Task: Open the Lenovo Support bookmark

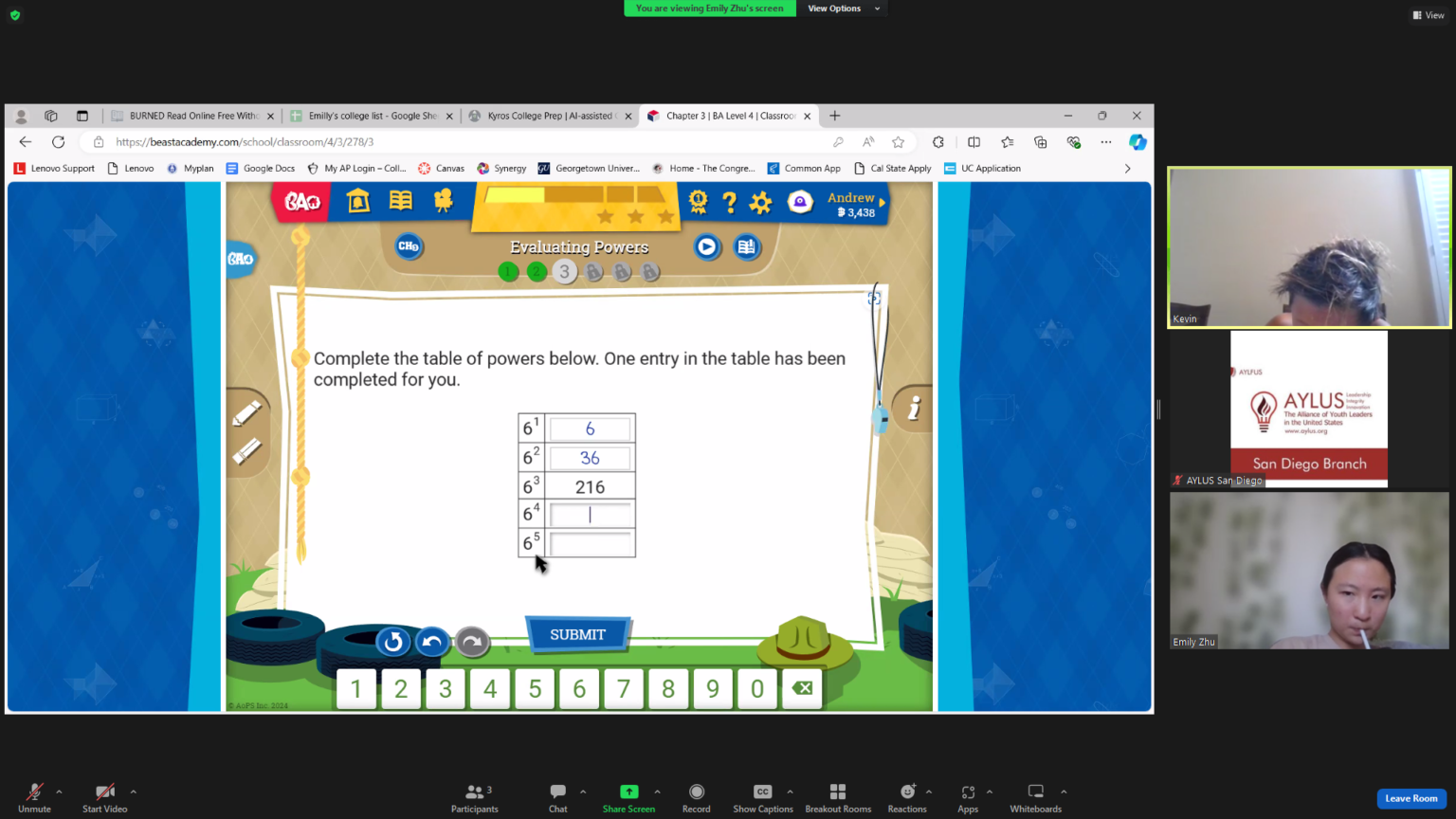Action: tap(54, 169)
